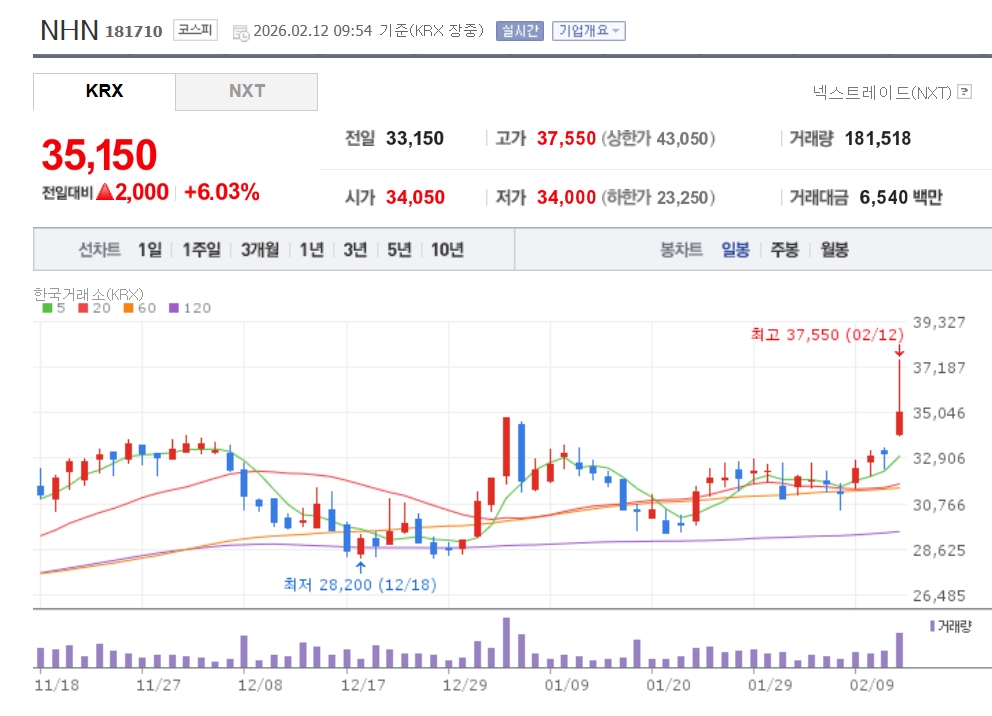Click the 넥스트레이드(NXT) link text
Viewport: 992px width, 716px height.
point(882,92)
